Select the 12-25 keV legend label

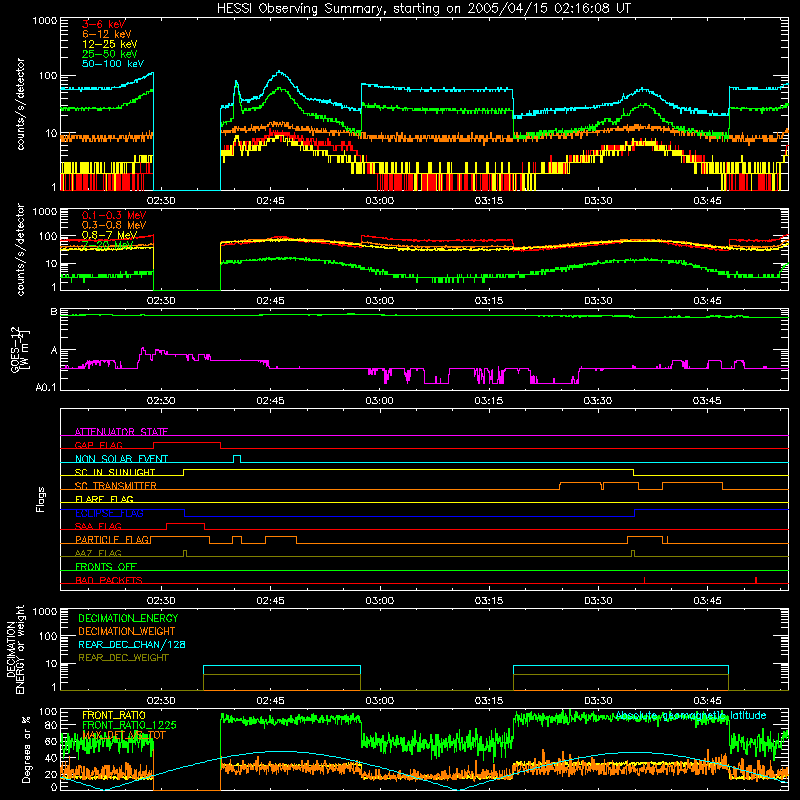coord(110,44)
